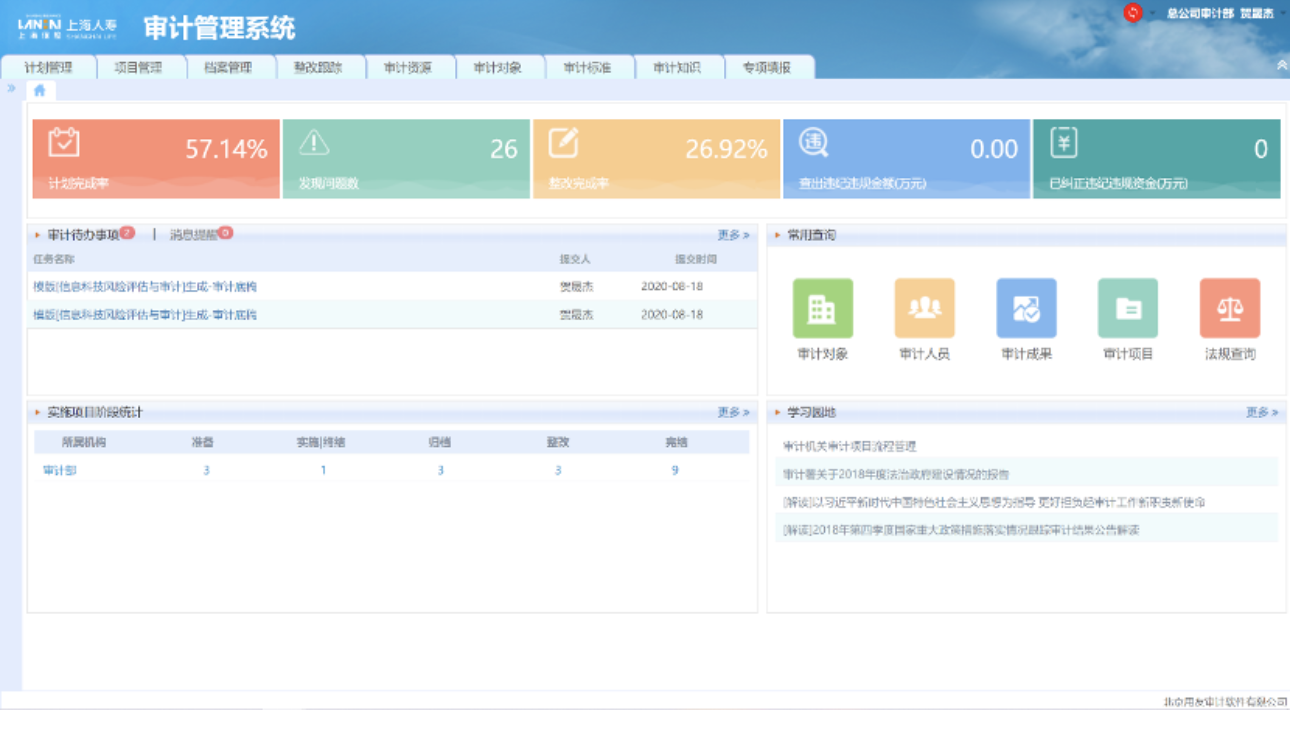Click the home icon tab
Viewport: 1292px width, 730px height.
pyautogui.click(x=40, y=91)
